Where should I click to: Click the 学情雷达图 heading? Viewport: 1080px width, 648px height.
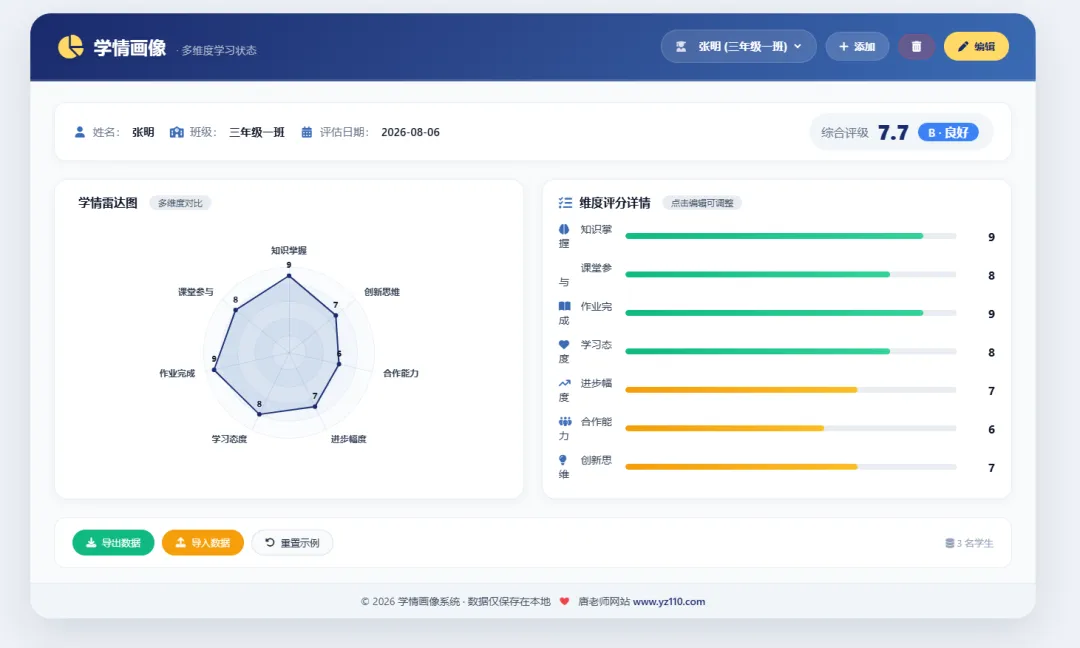coord(107,203)
